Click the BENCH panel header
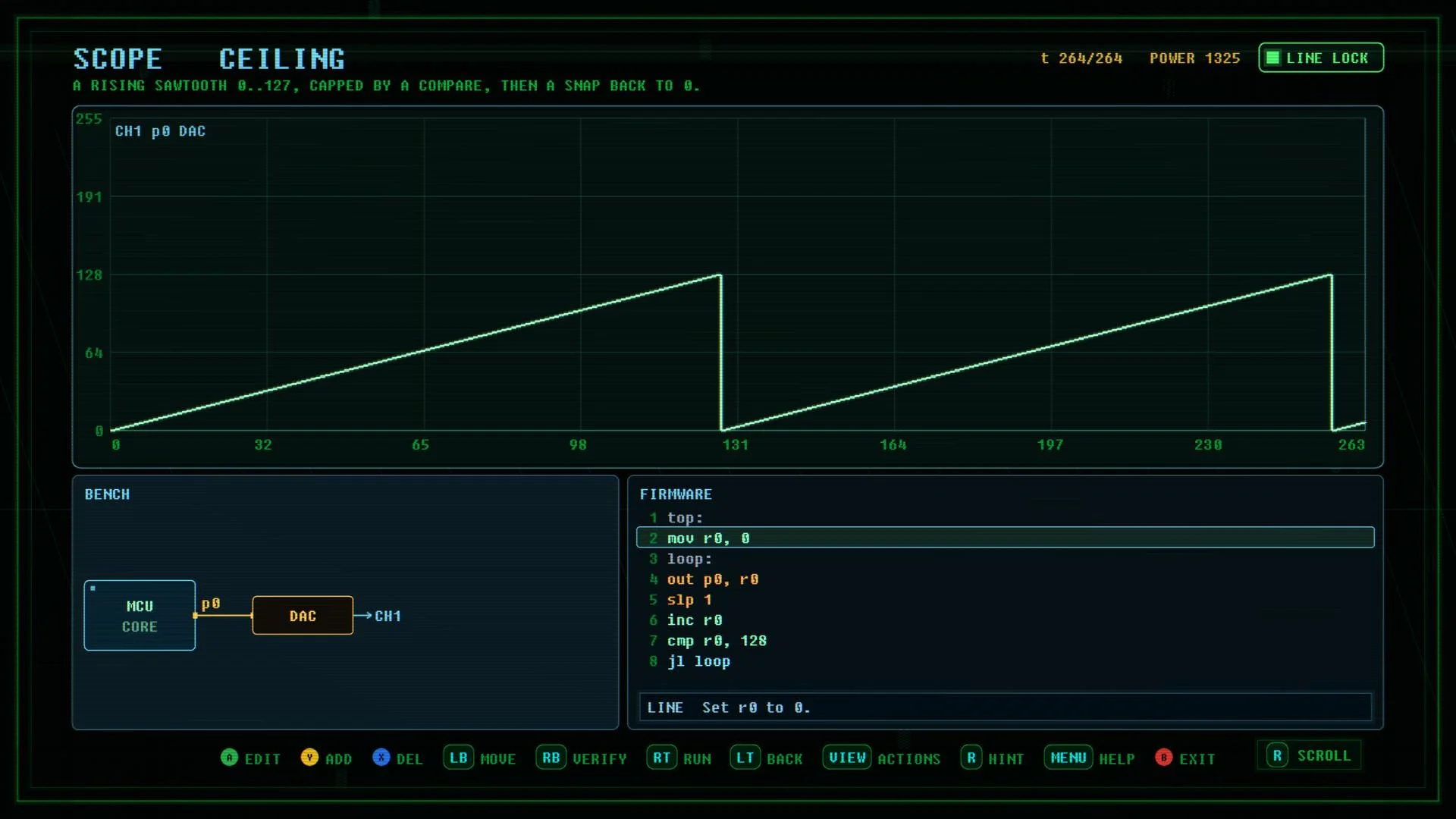The height and width of the screenshot is (819, 1456). pos(107,494)
